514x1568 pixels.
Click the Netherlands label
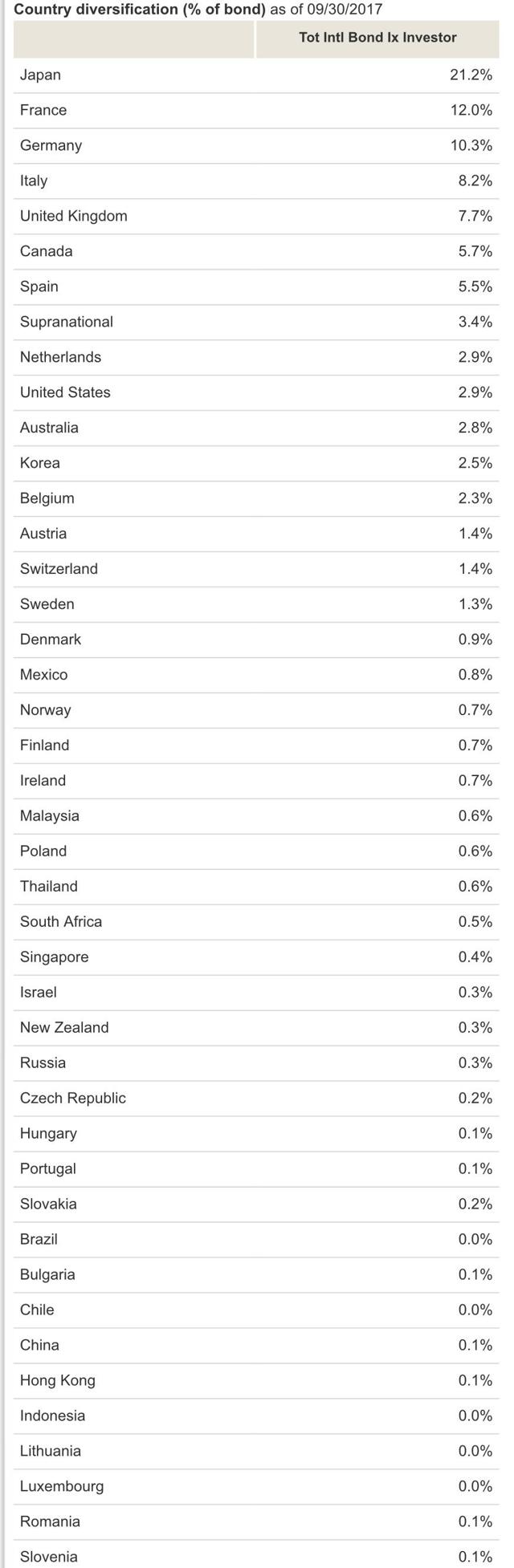click(x=60, y=358)
